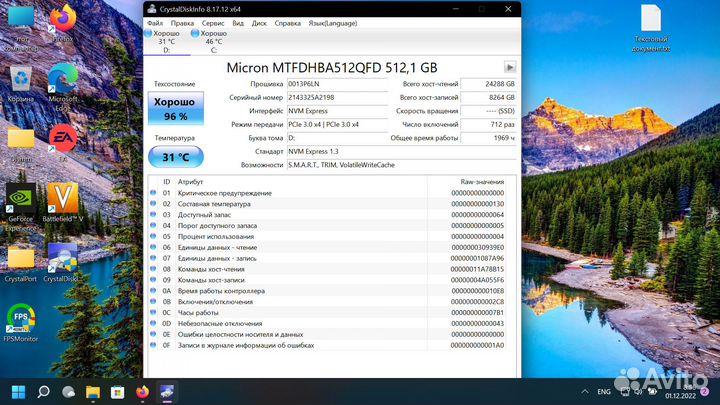Click the GeForce Experience desktop icon
The width and height of the screenshot is (720, 405).
(x=21, y=207)
